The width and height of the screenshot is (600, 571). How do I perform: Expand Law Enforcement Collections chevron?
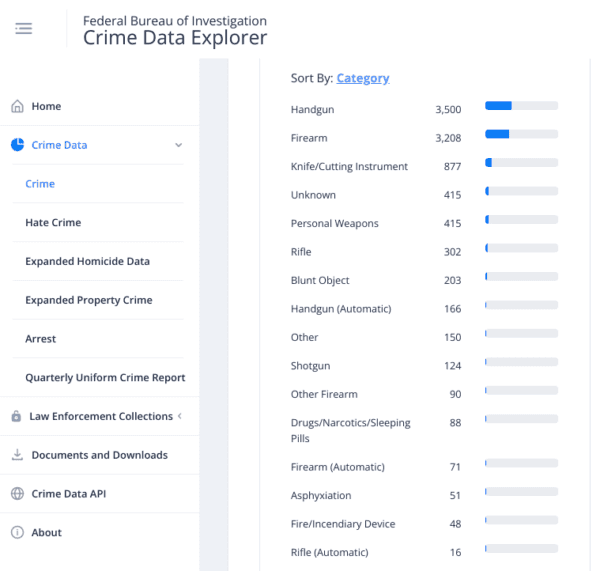point(179,416)
